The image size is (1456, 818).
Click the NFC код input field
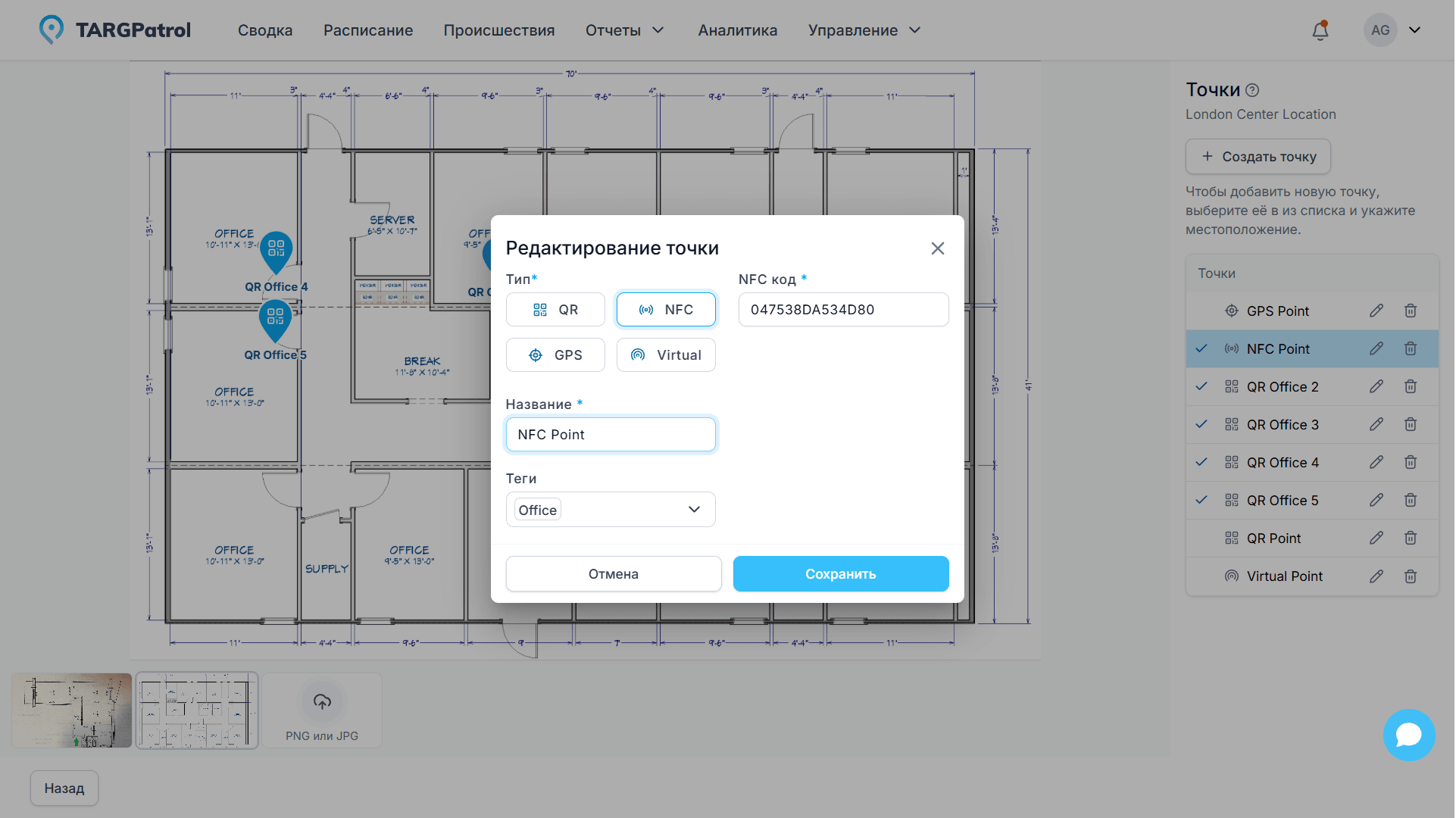843,309
